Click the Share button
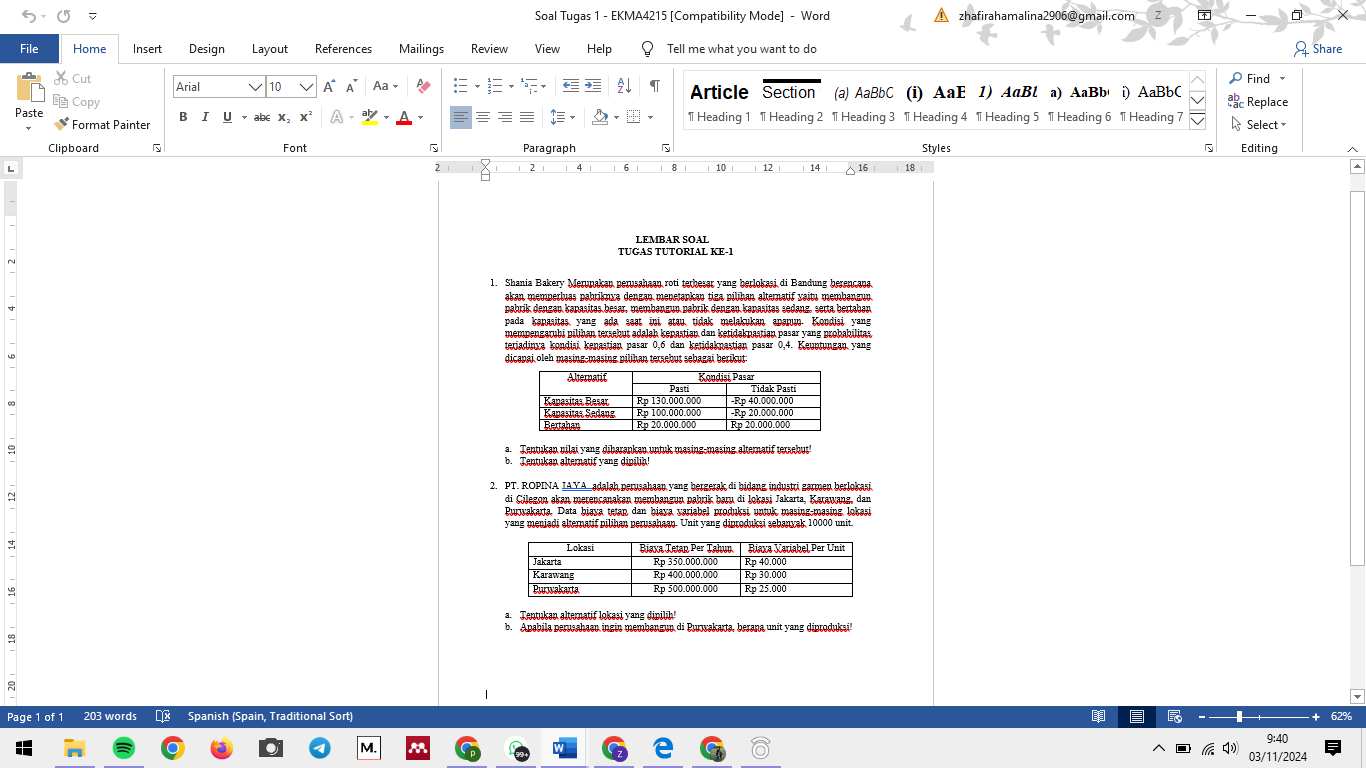The width and height of the screenshot is (1366, 768). pyautogui.click(x=1318, y=49)
